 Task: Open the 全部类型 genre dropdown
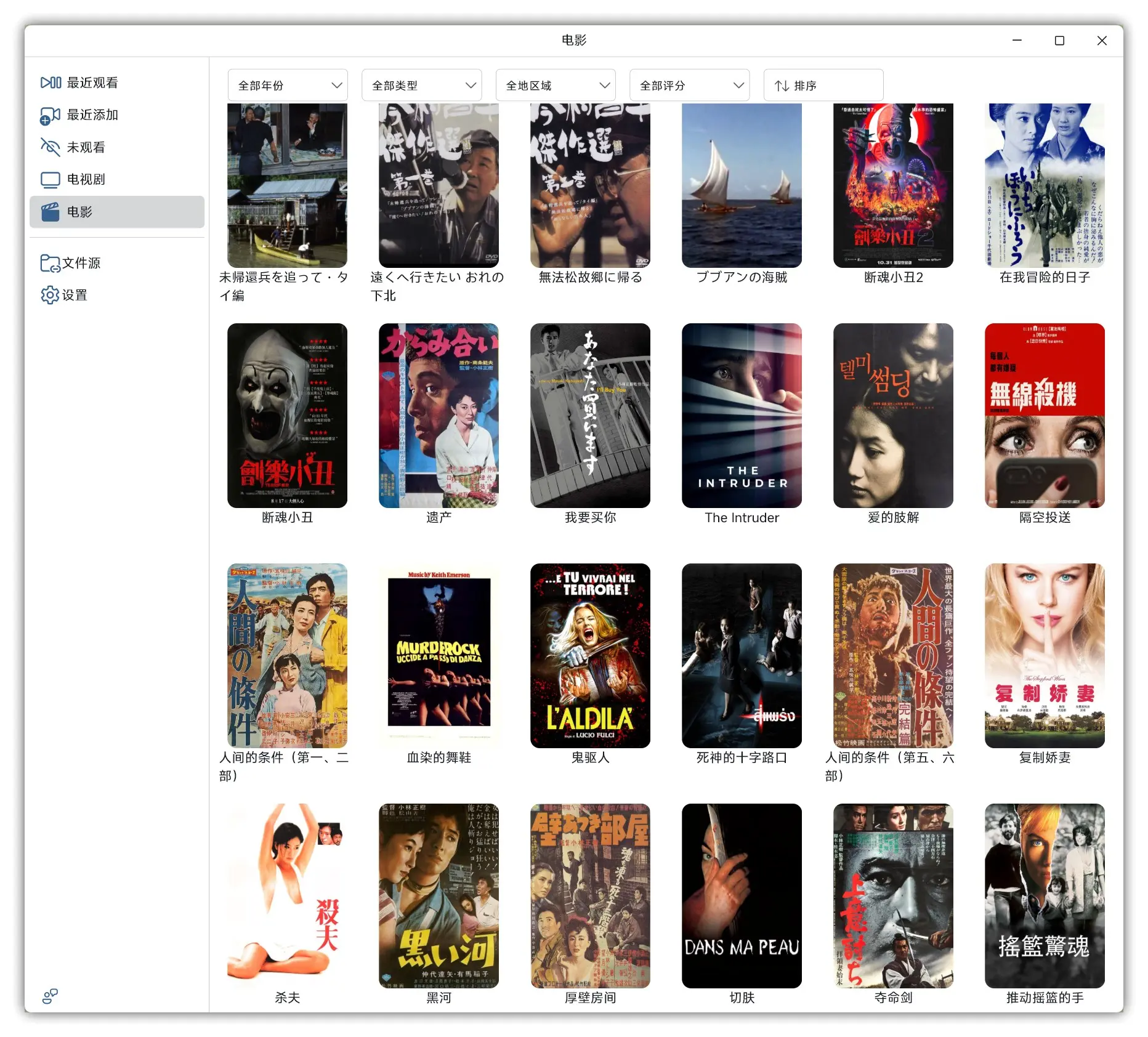click(422, 86)
